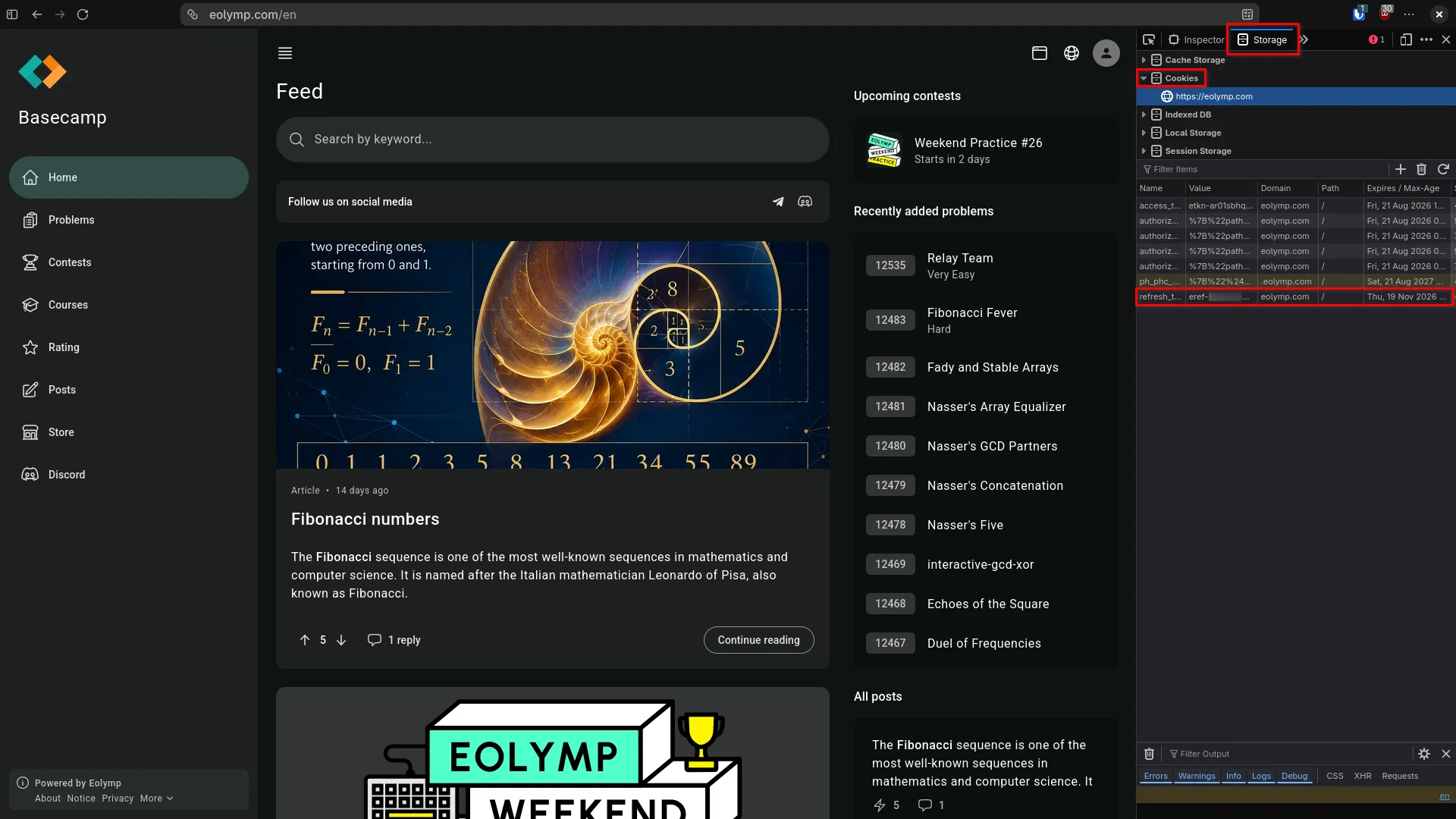Open DevTools three-dot options menu
The height and width of the screenshot is (819, 1456).
click(x=1426, y=39)
